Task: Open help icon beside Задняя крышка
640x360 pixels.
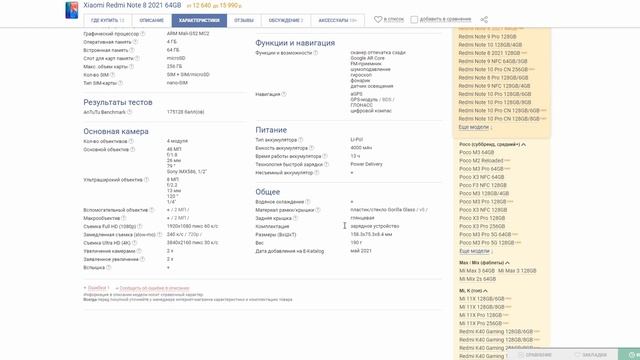Action: pyautogui.click(x=295, y=218)
